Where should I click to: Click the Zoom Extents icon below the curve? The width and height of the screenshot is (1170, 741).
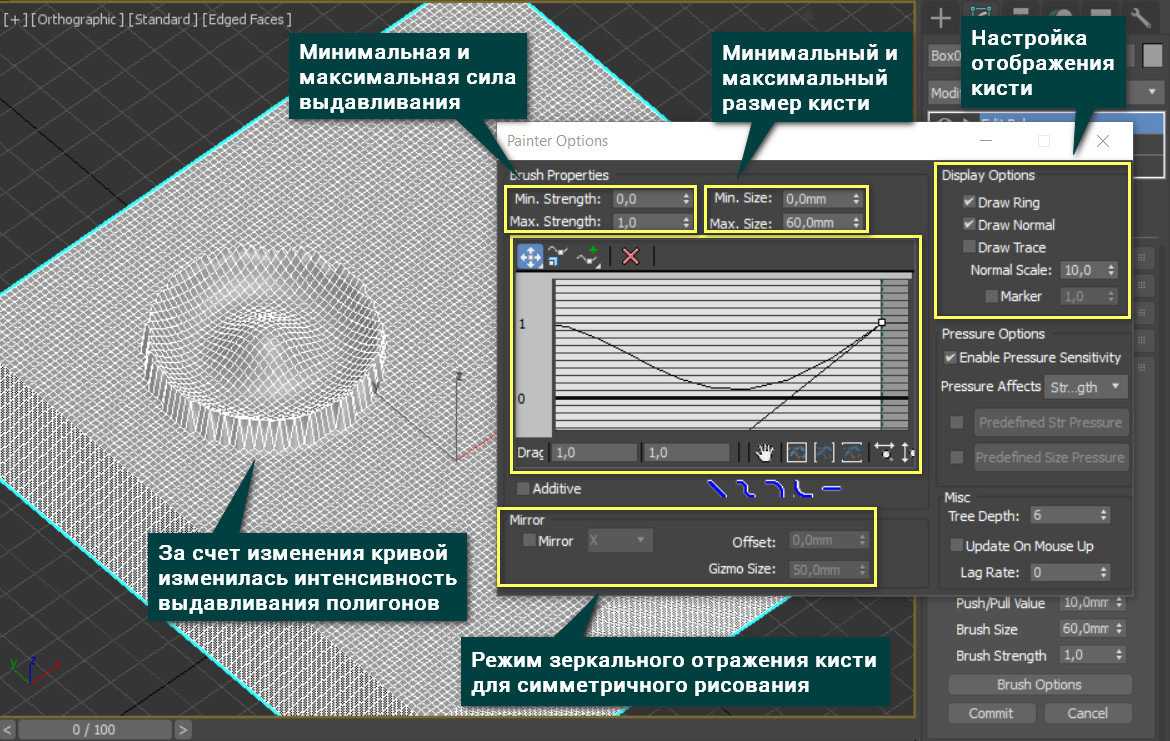(x=796, y=453)
